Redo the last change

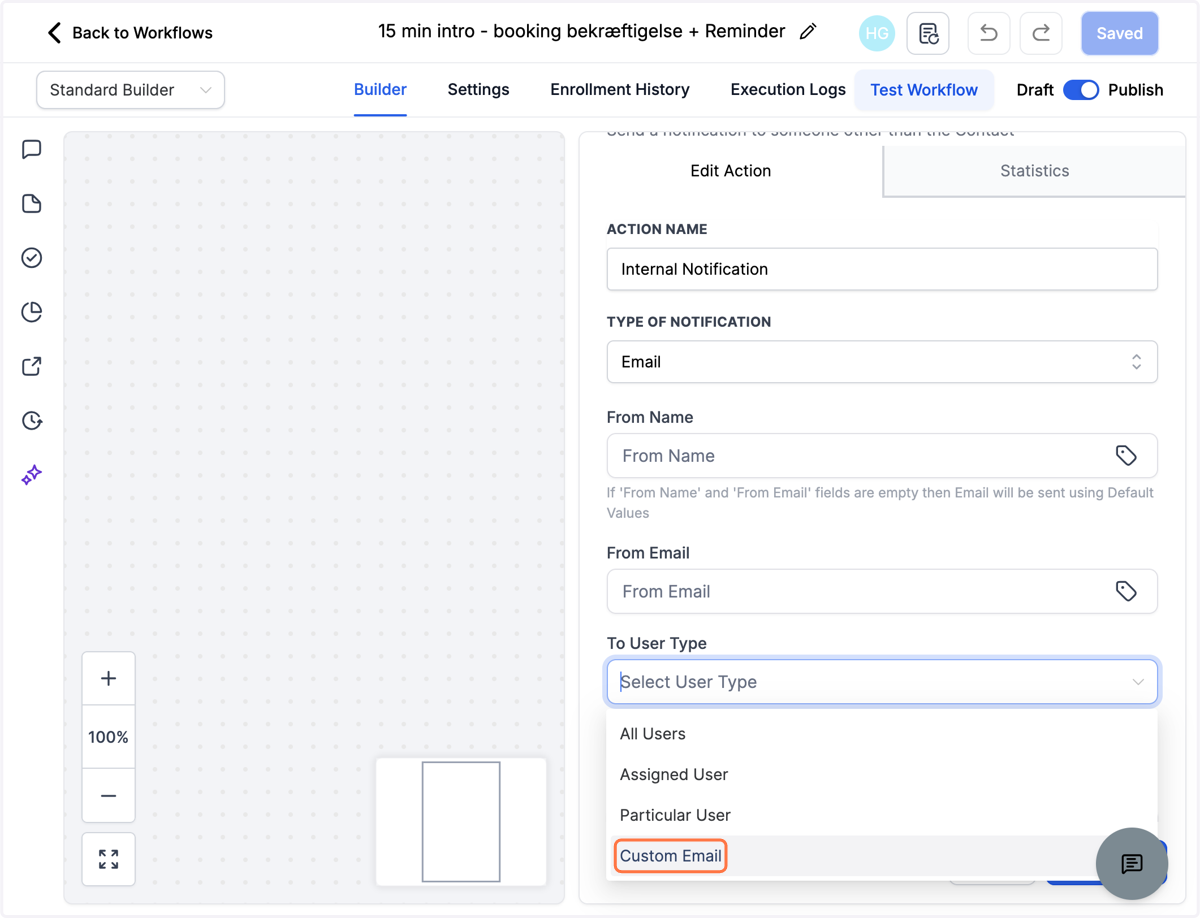(x=1041, y=33)
